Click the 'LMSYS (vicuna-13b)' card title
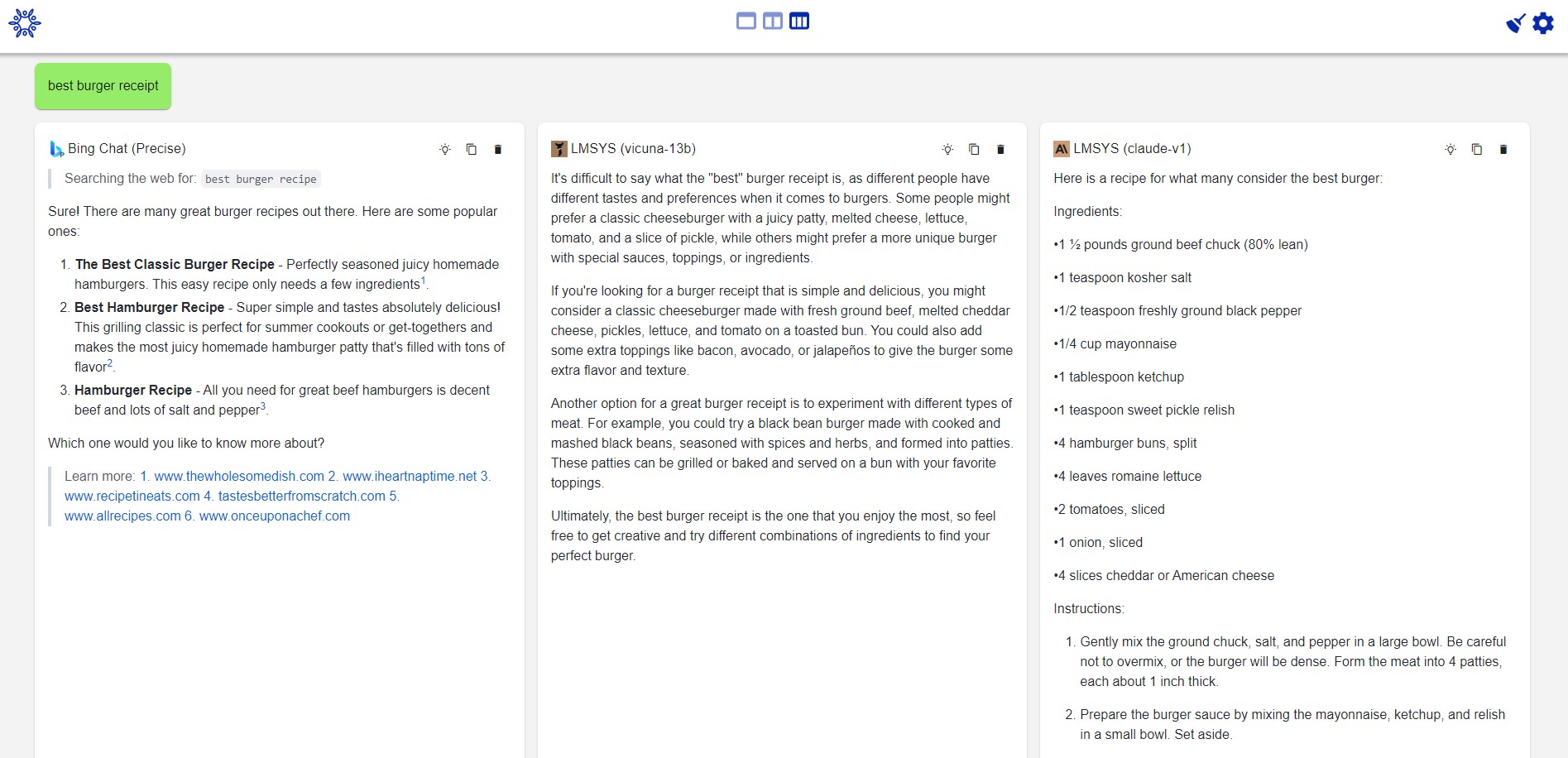 (633, 148)
